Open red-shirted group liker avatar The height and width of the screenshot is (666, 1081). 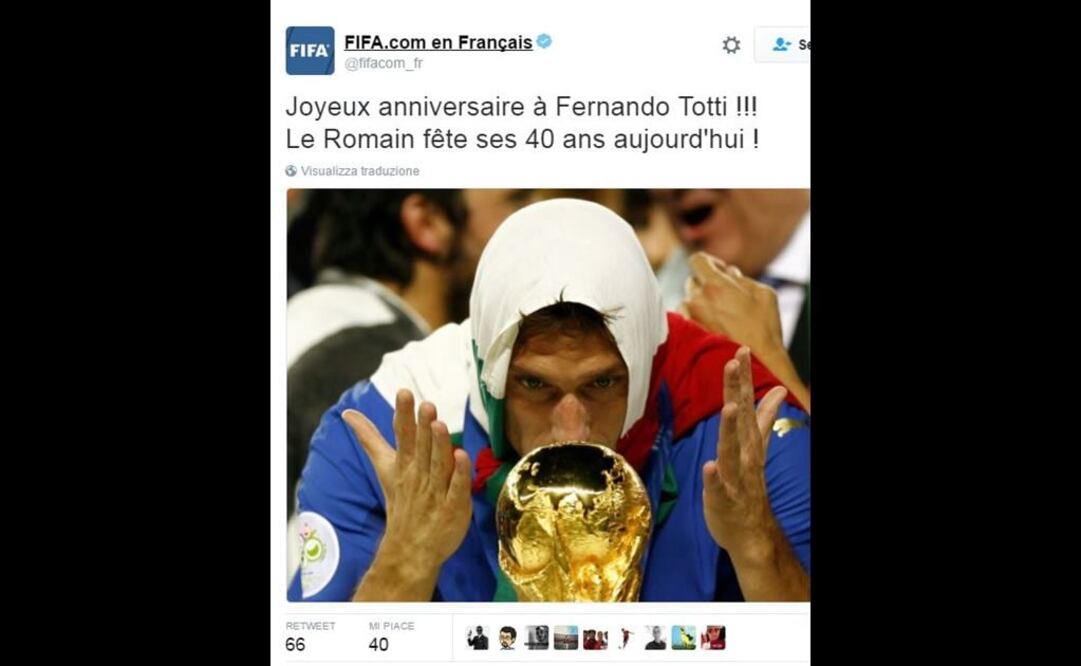click(596, 638)
